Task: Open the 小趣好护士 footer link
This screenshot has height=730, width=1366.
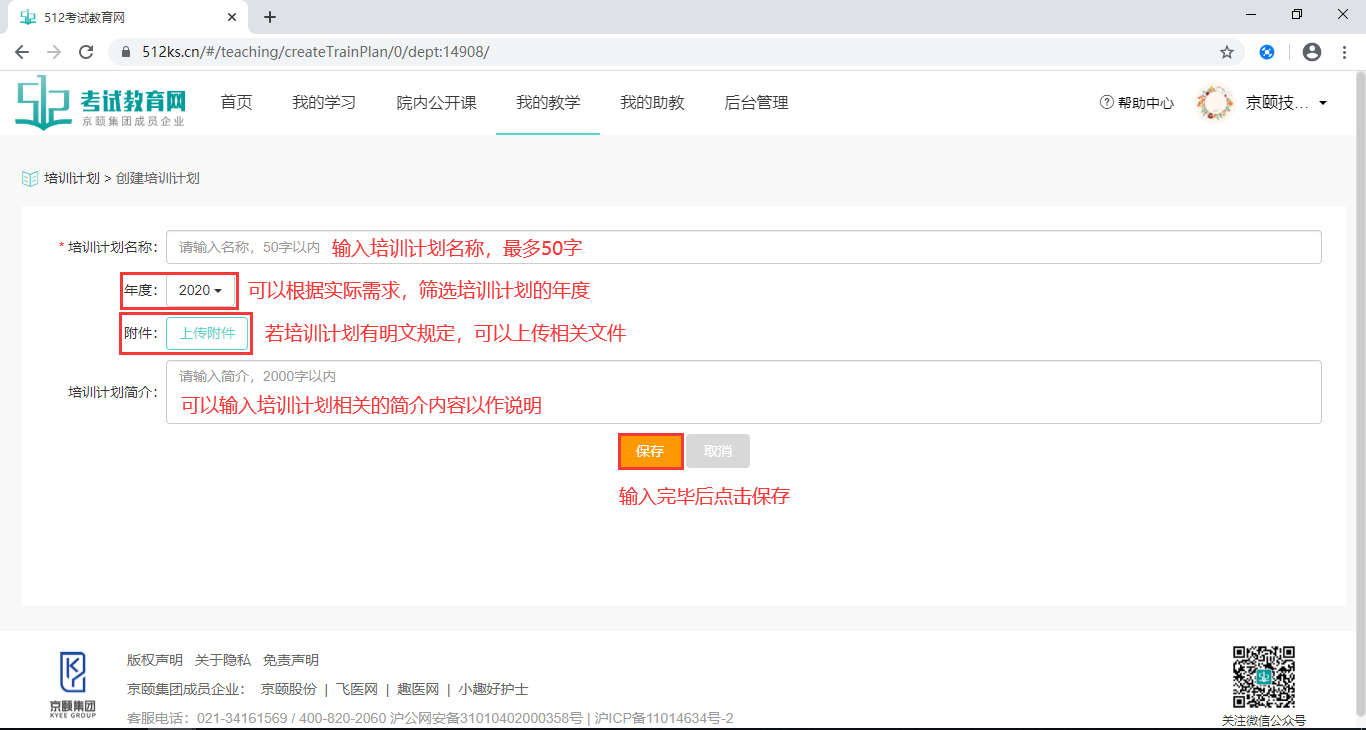Action: [494, 689]
